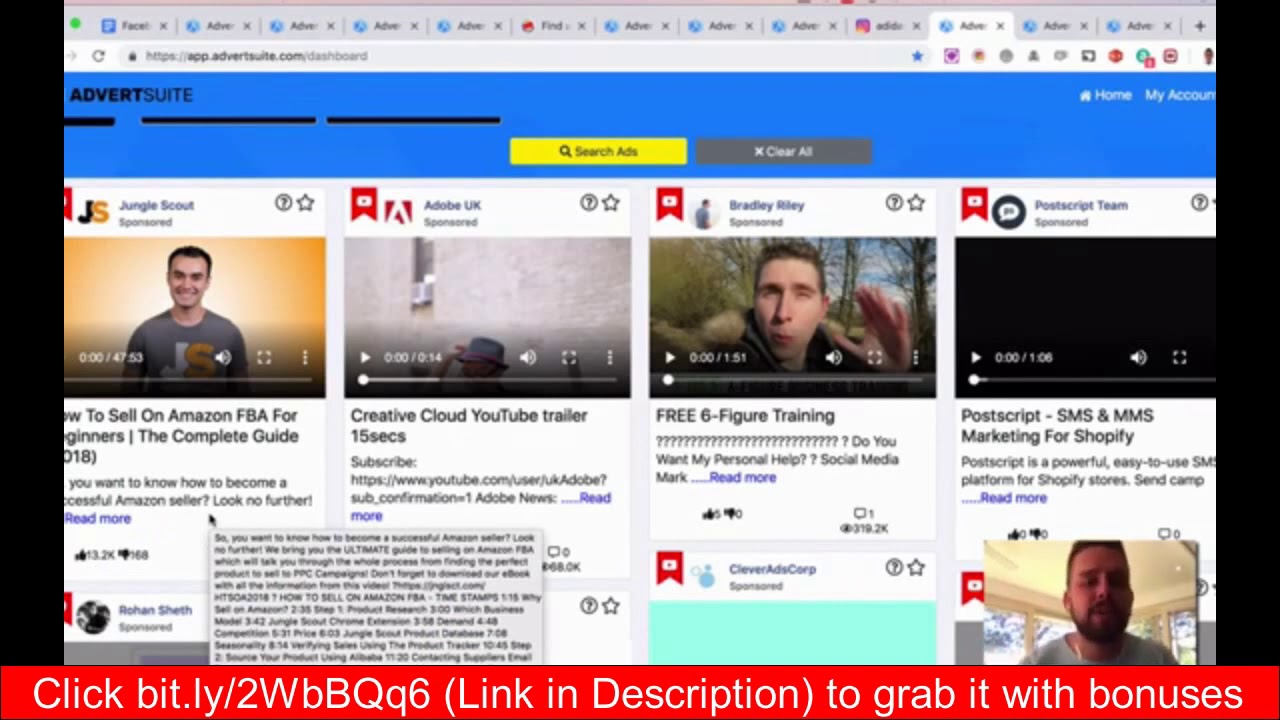
Task: Open help icon on Jungle Scout ad
Action: pos(283,203)
